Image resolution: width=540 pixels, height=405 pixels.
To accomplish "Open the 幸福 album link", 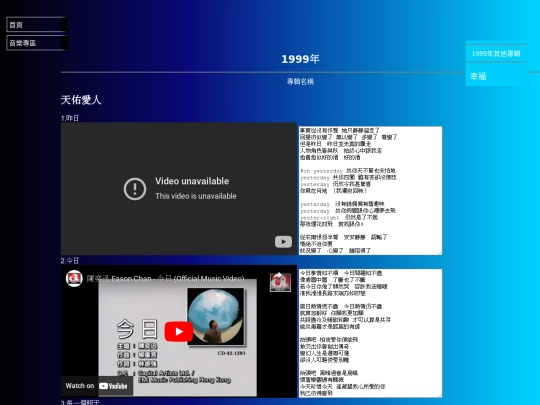I will [478, 76].
